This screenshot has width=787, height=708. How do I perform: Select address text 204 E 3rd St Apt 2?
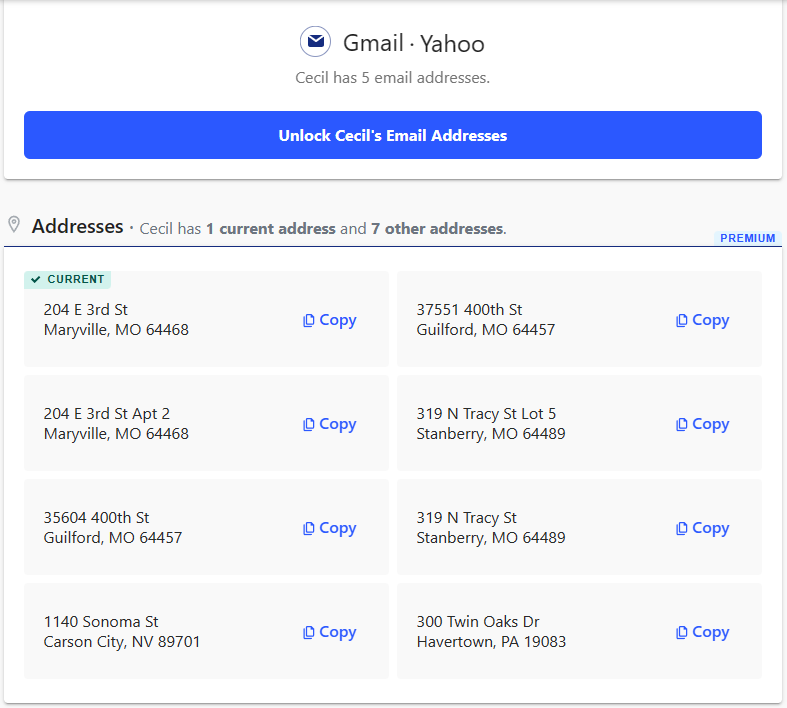tap(106, 413)
